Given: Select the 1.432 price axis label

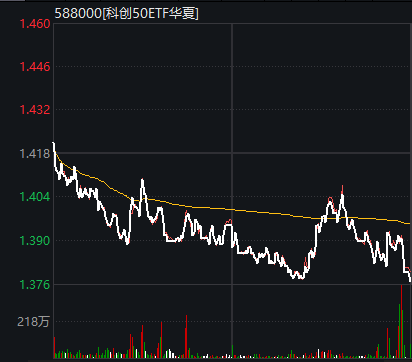Looking at the screenshot, I should (x=35, y=110).
